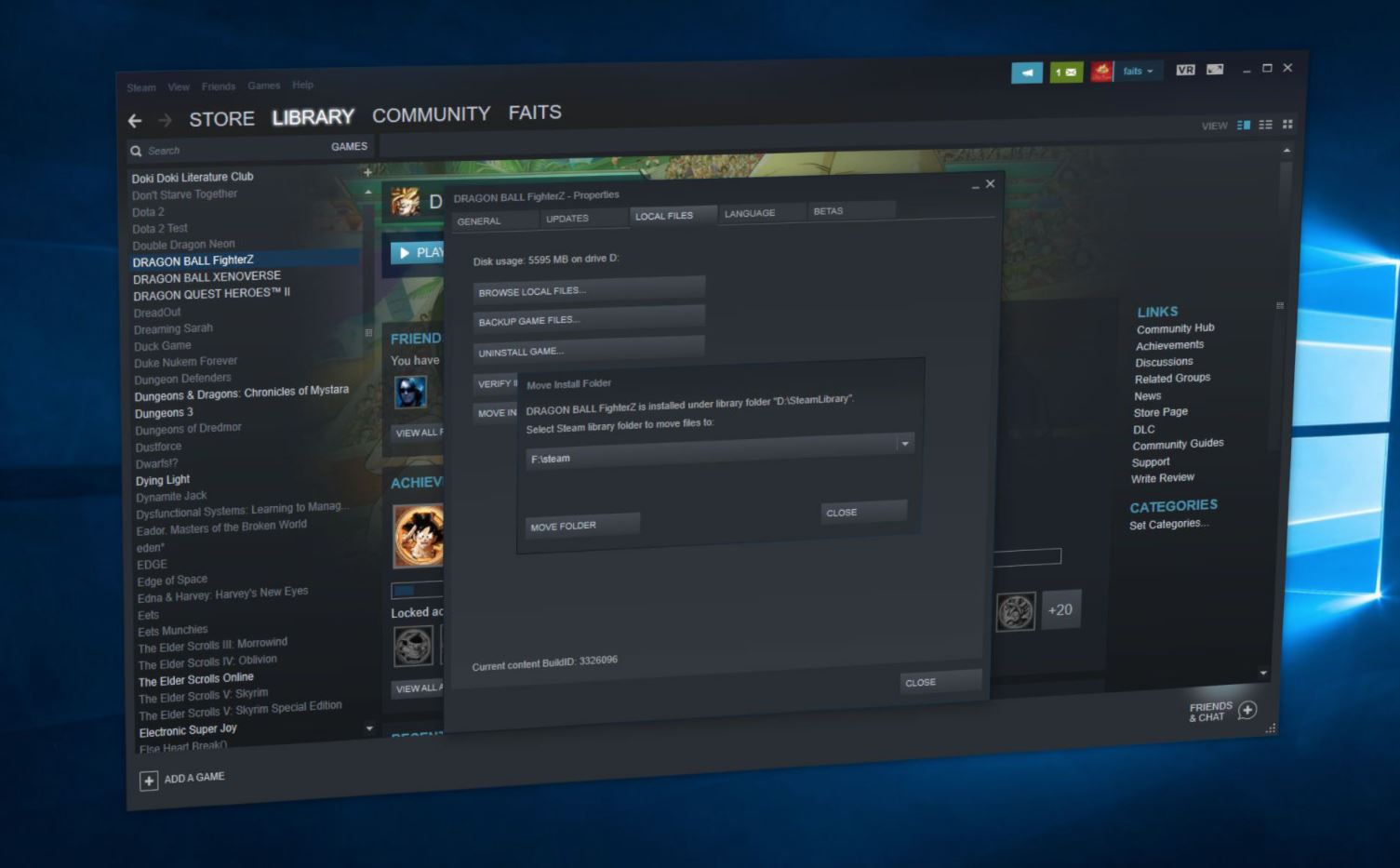The image size is (1400, 868).
Task: Select the F:\steam library folder field
Action: click(x=720, y=451)
